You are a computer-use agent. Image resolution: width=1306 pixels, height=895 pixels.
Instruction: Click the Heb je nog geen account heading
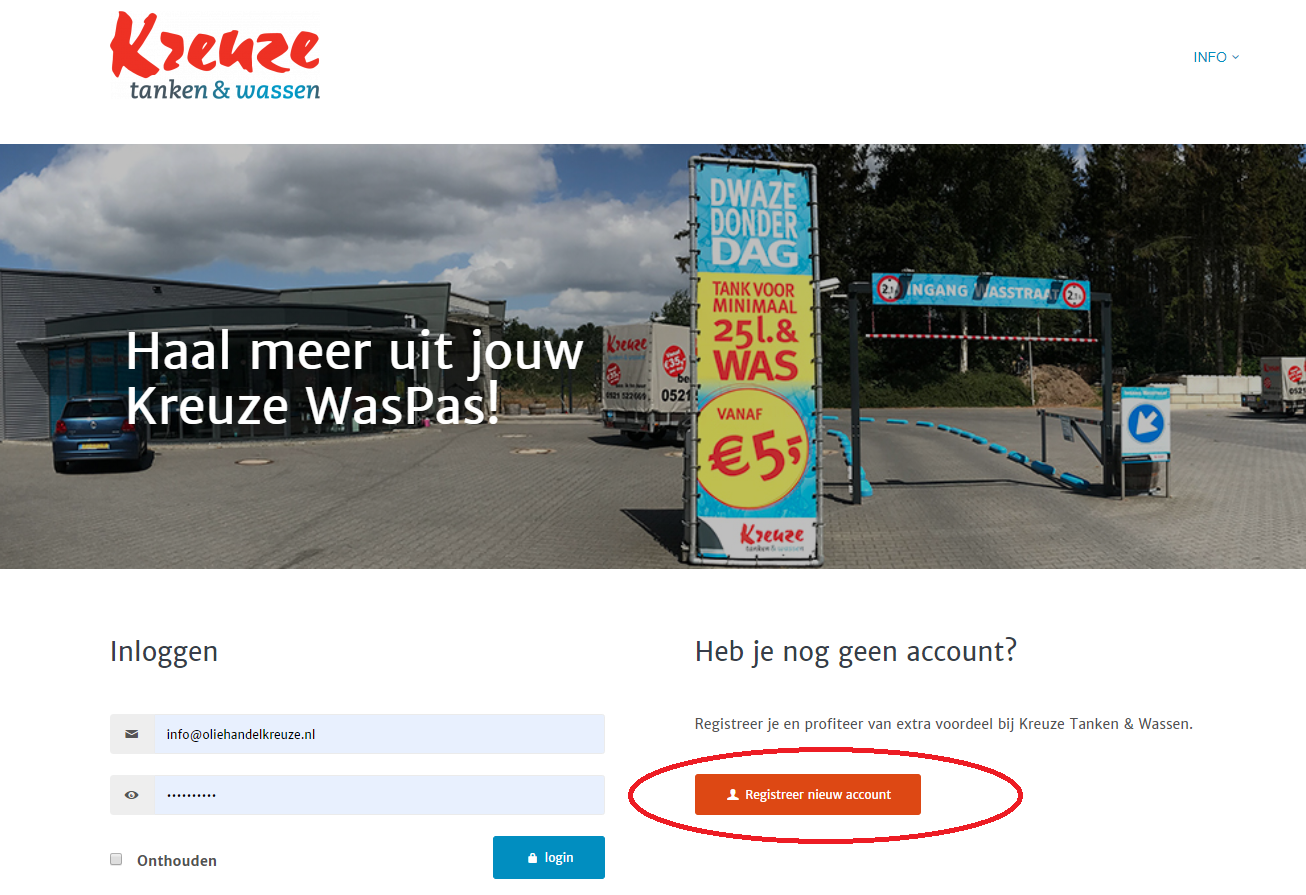click(x=856, y=651)
